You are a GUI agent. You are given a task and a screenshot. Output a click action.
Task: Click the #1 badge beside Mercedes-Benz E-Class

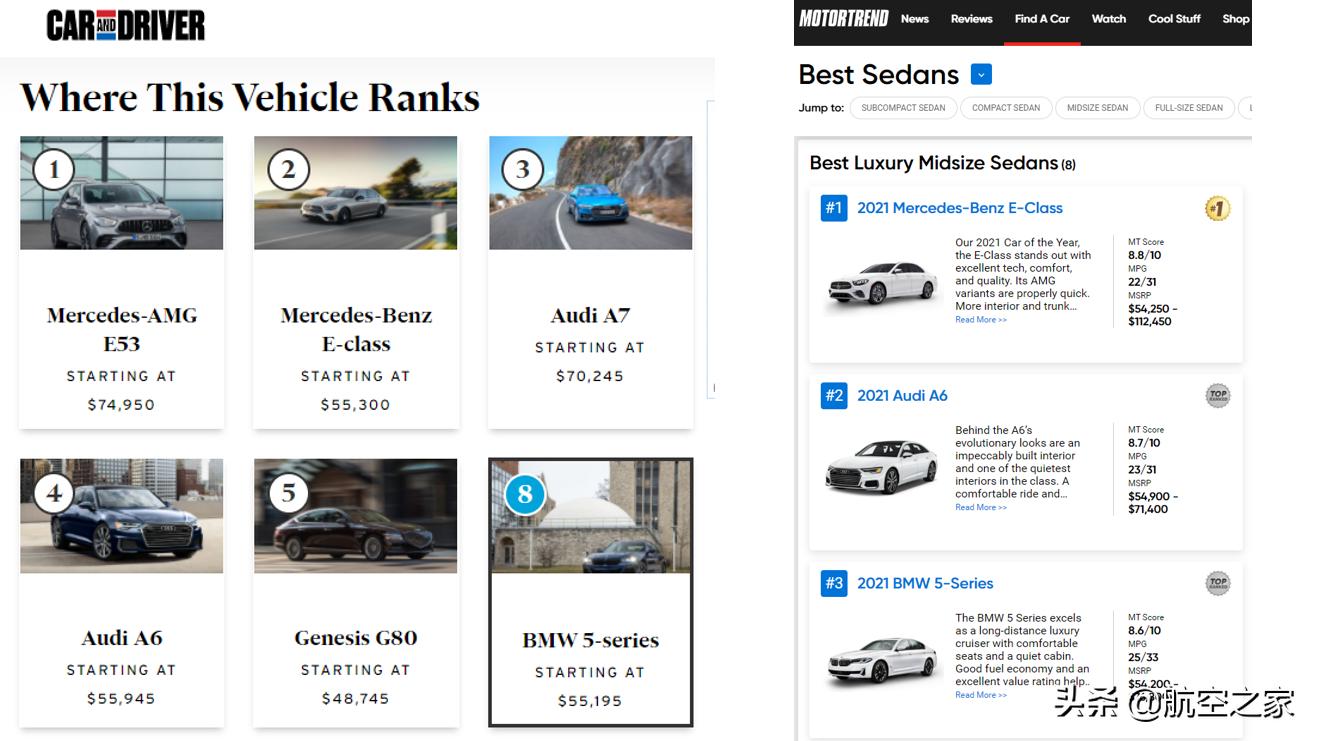(834, 208)
